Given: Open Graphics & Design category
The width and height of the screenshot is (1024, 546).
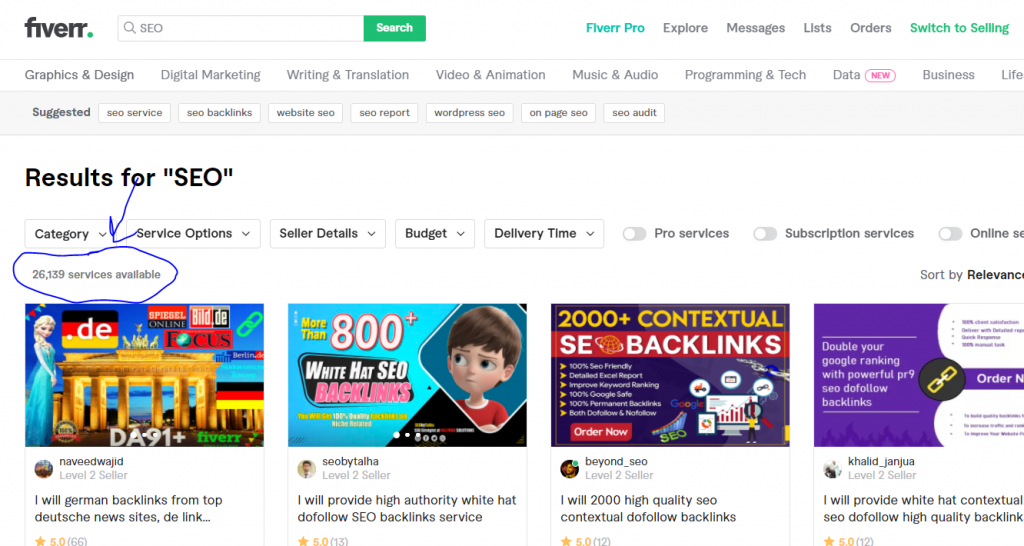Looking at the screenshot, I should [79, 74].
